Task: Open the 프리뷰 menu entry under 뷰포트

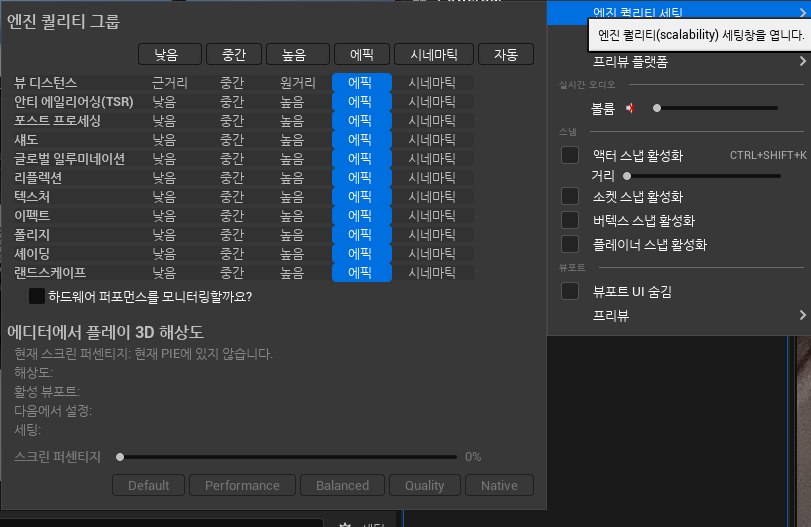Action: (x=679, y=315)
